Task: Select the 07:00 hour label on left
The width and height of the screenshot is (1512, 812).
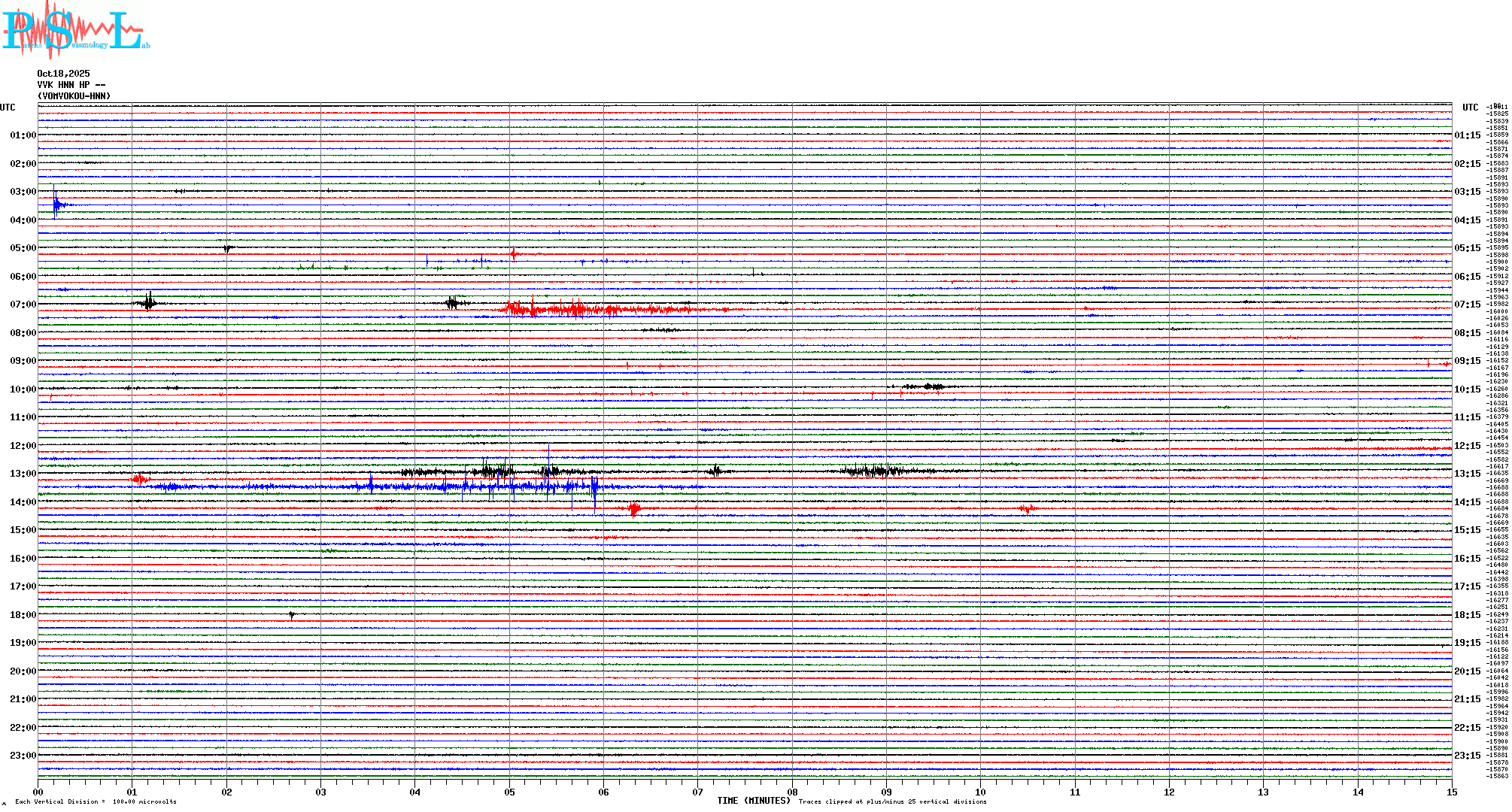Action: [23, 304]
